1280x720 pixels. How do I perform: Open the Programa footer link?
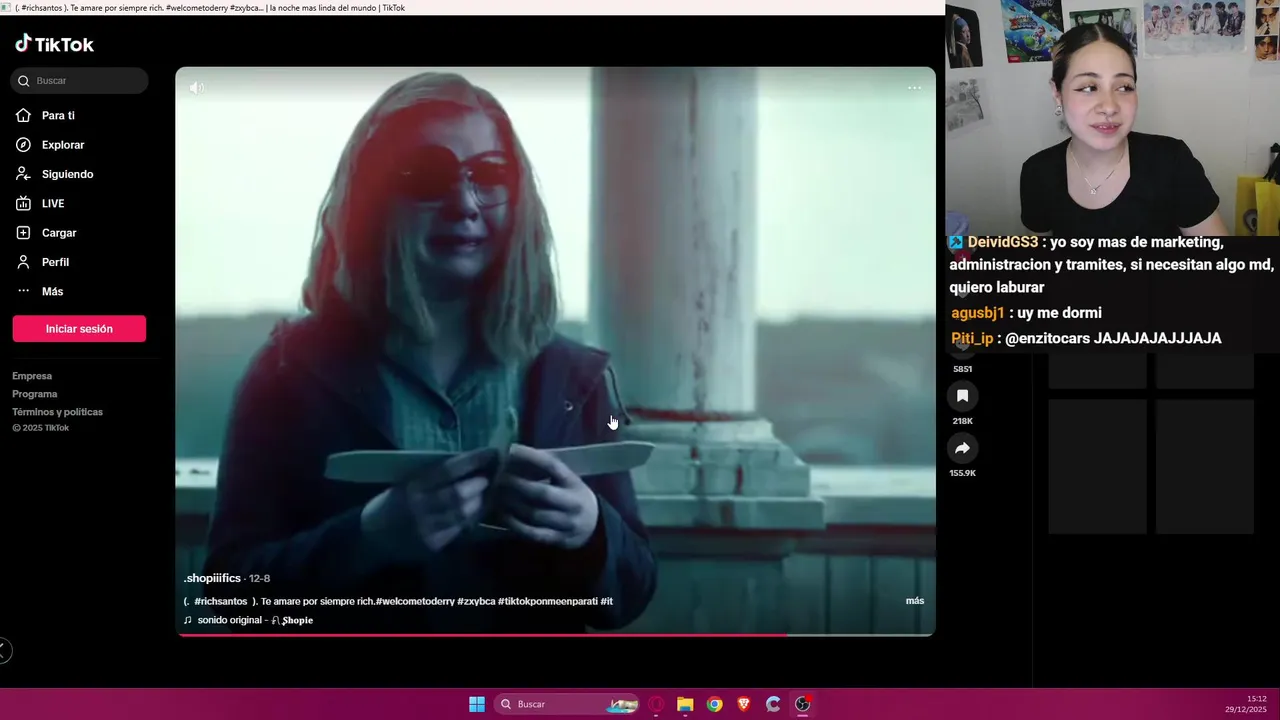[35, 394]
